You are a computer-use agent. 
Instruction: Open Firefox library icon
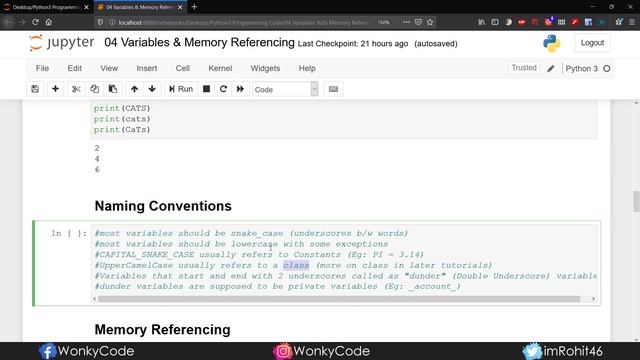coord(482,22)
